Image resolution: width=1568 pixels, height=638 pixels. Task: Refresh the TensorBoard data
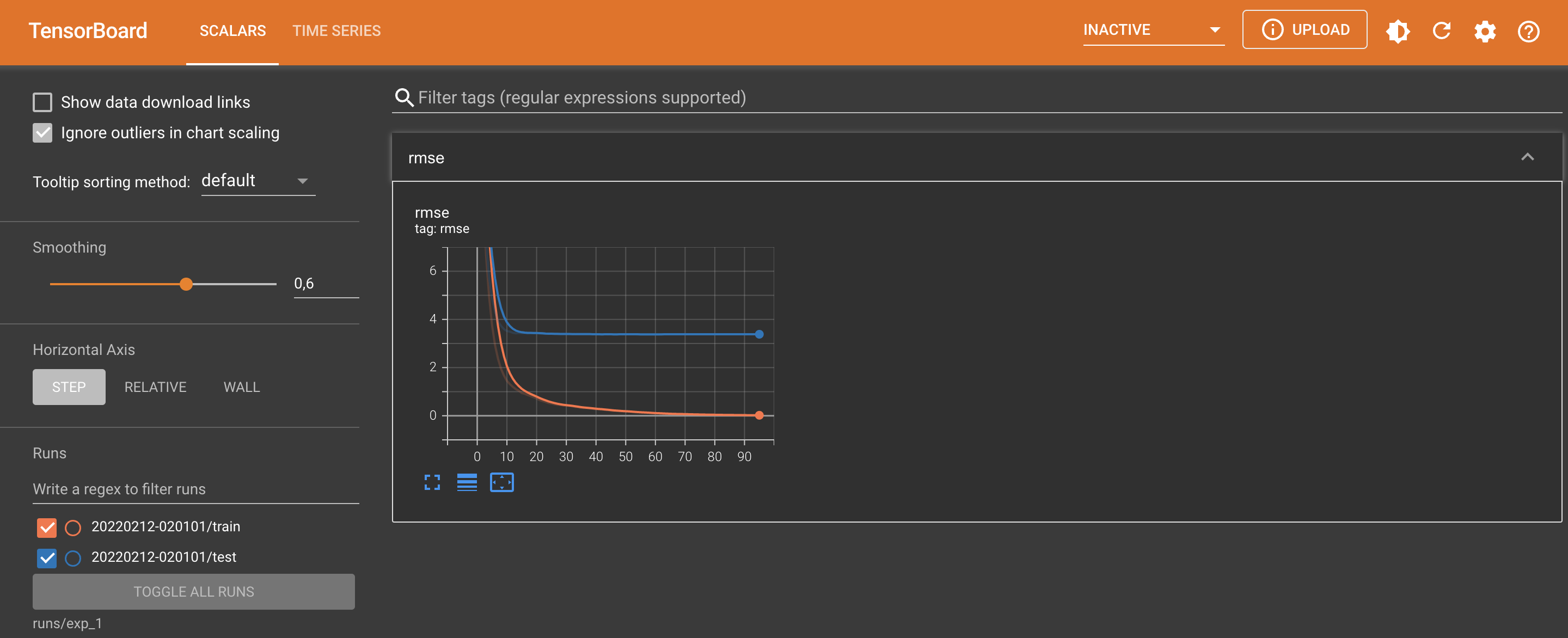coord(1441,30)
